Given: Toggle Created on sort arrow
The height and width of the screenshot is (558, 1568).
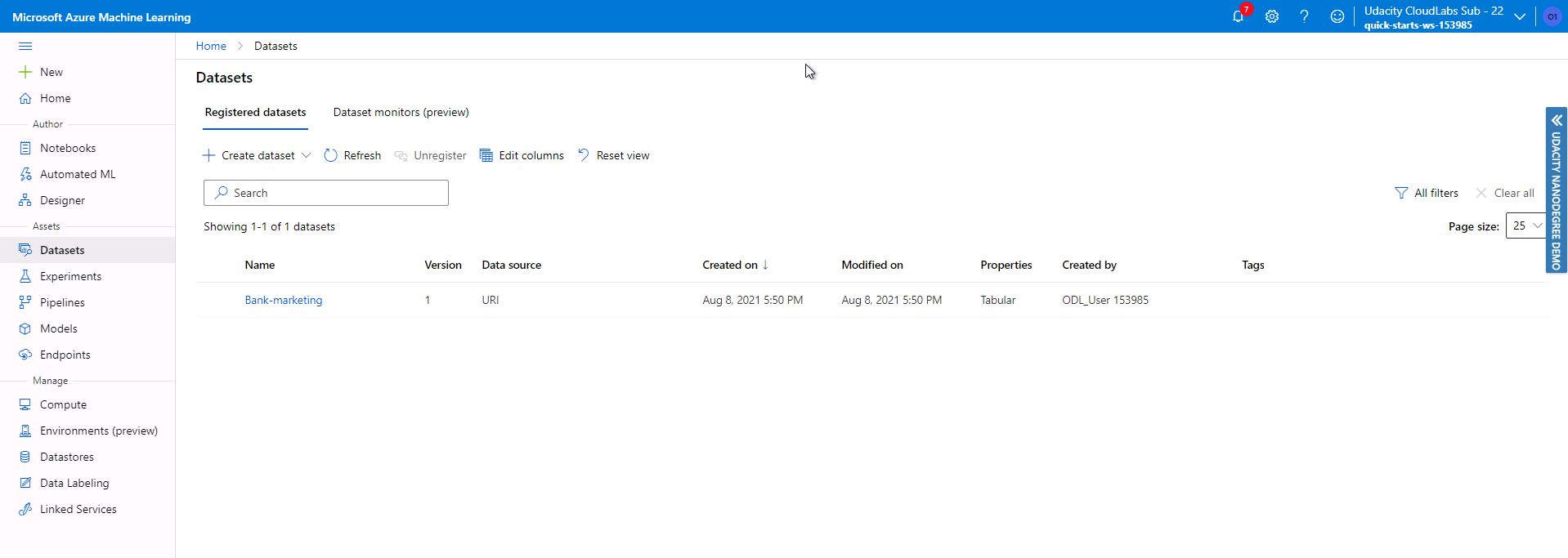Looking at the screenshot, I should tap(765, 265).
